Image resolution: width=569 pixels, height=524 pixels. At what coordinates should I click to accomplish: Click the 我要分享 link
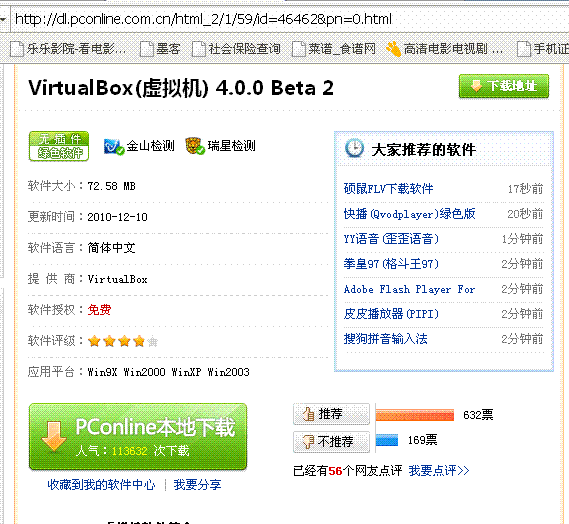tap(197, 485)
